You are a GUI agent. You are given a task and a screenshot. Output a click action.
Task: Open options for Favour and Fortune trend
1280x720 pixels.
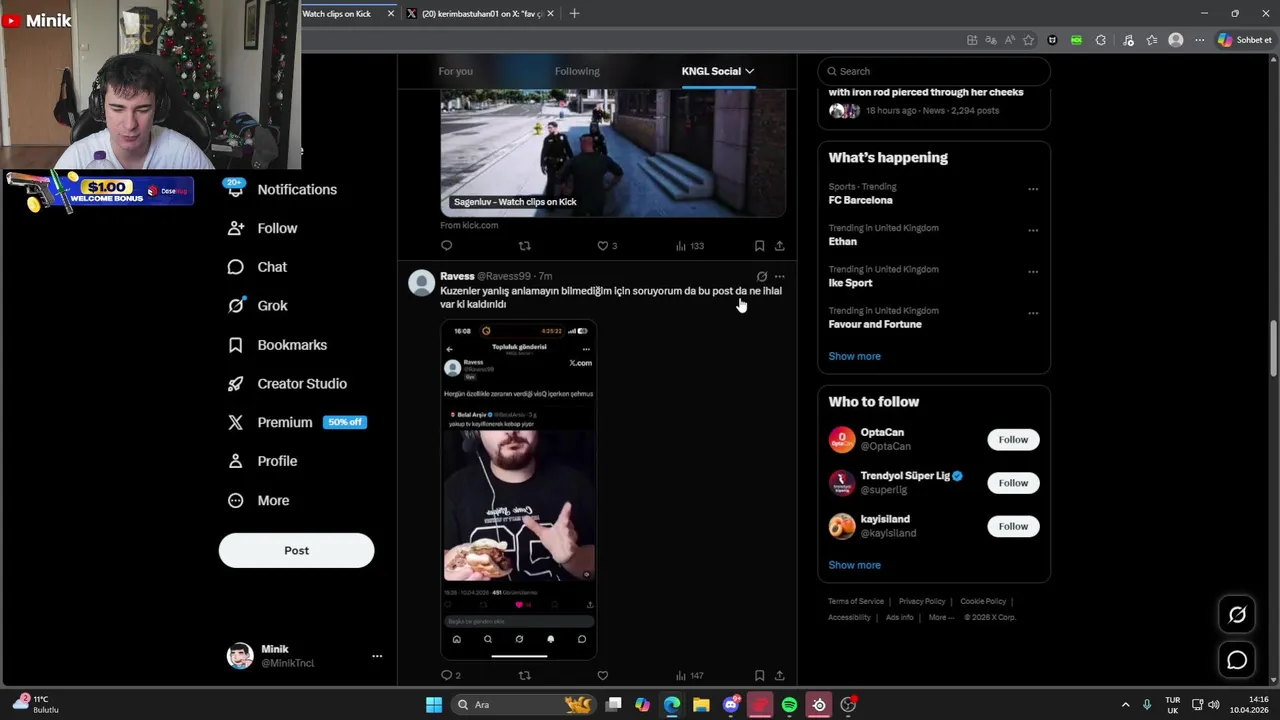tap(1033, 313)
